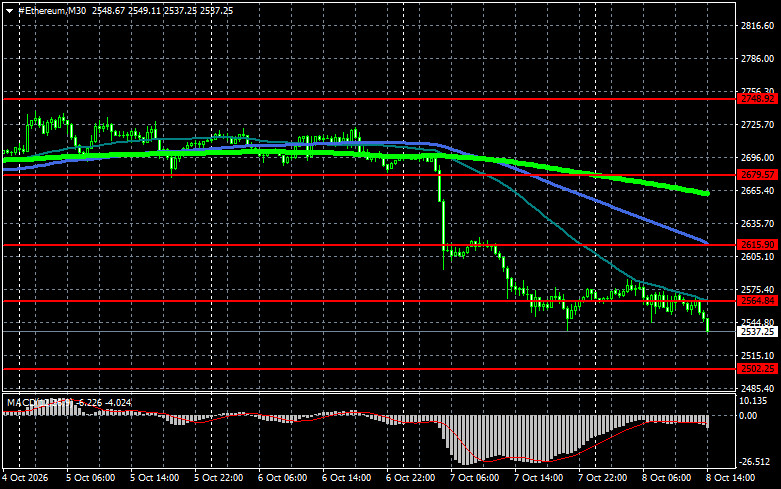Click the 8 Oct 14:00 time label
The height and width of the screenshot is (489, 781).
[x=731, y=478]
